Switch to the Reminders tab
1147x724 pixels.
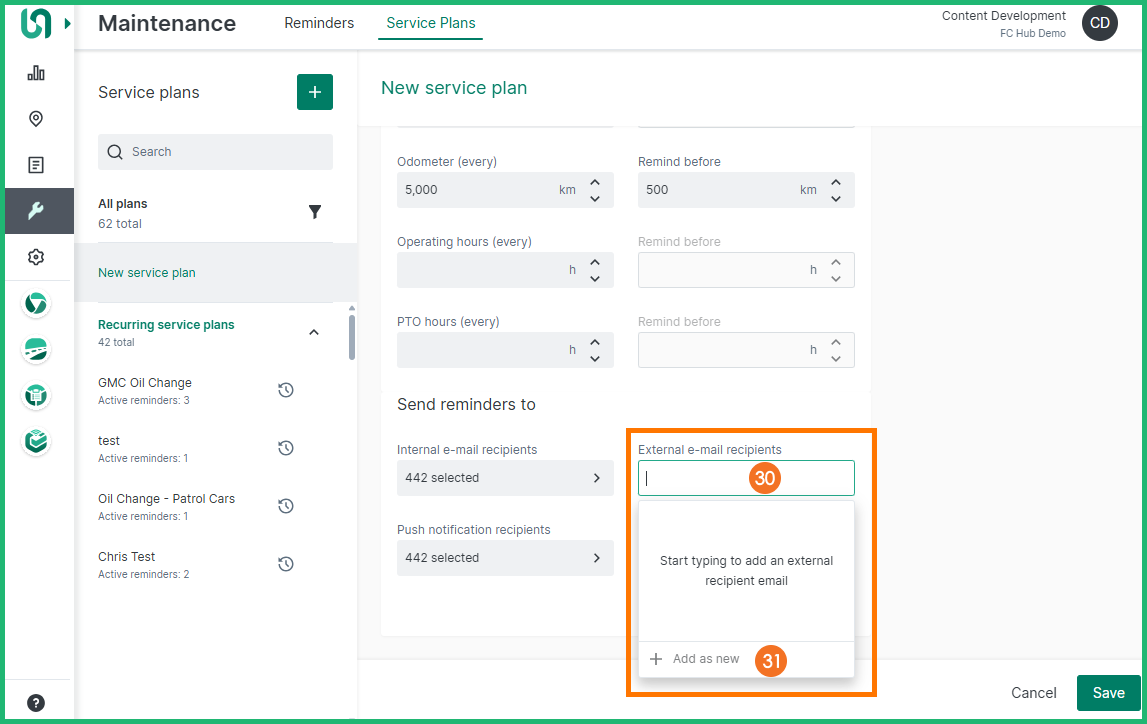319,23
